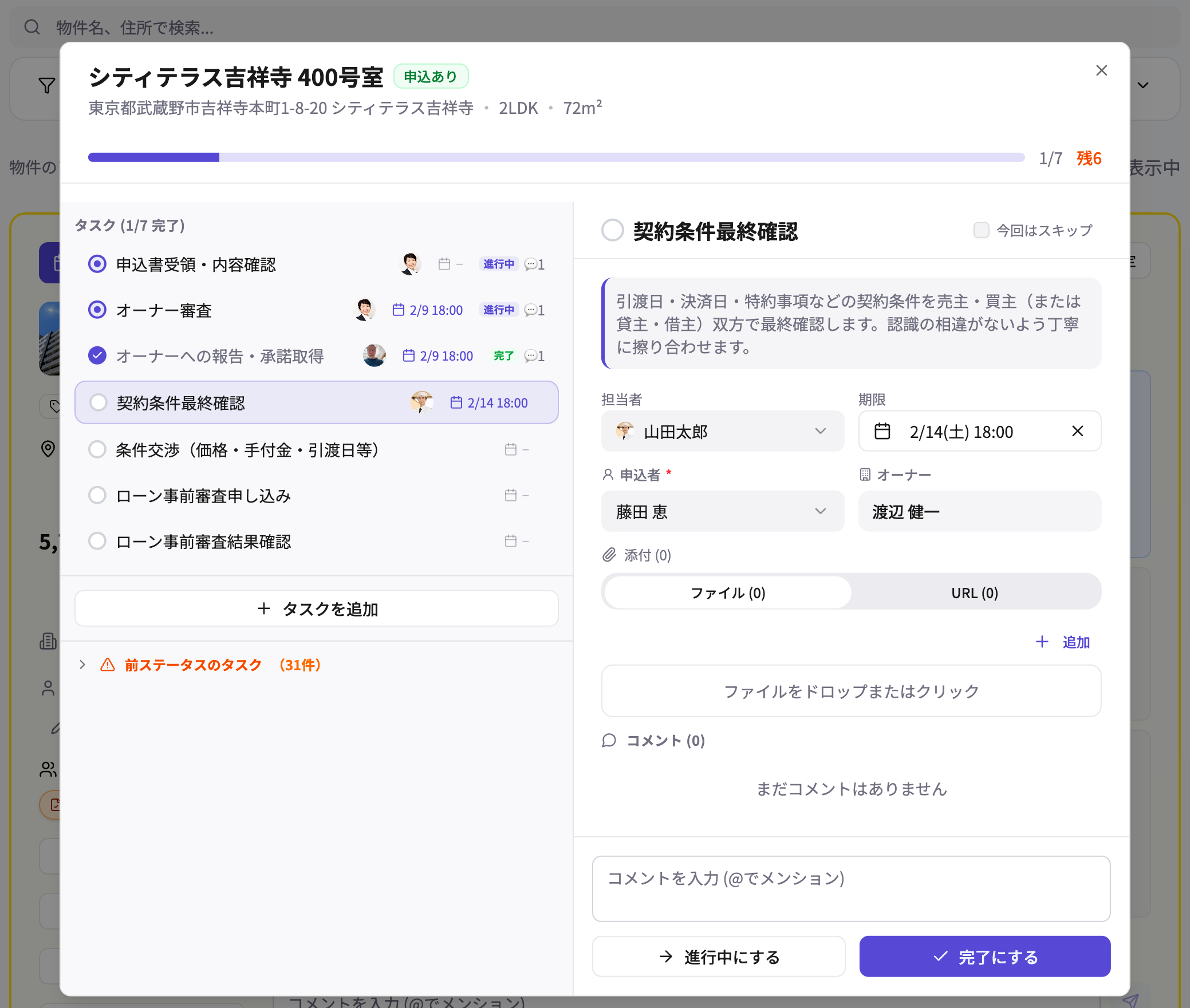Open the comment icon on 申込書受領・内容確認
Viewport: 1190px width, 1008px height.
click(531, 264)
